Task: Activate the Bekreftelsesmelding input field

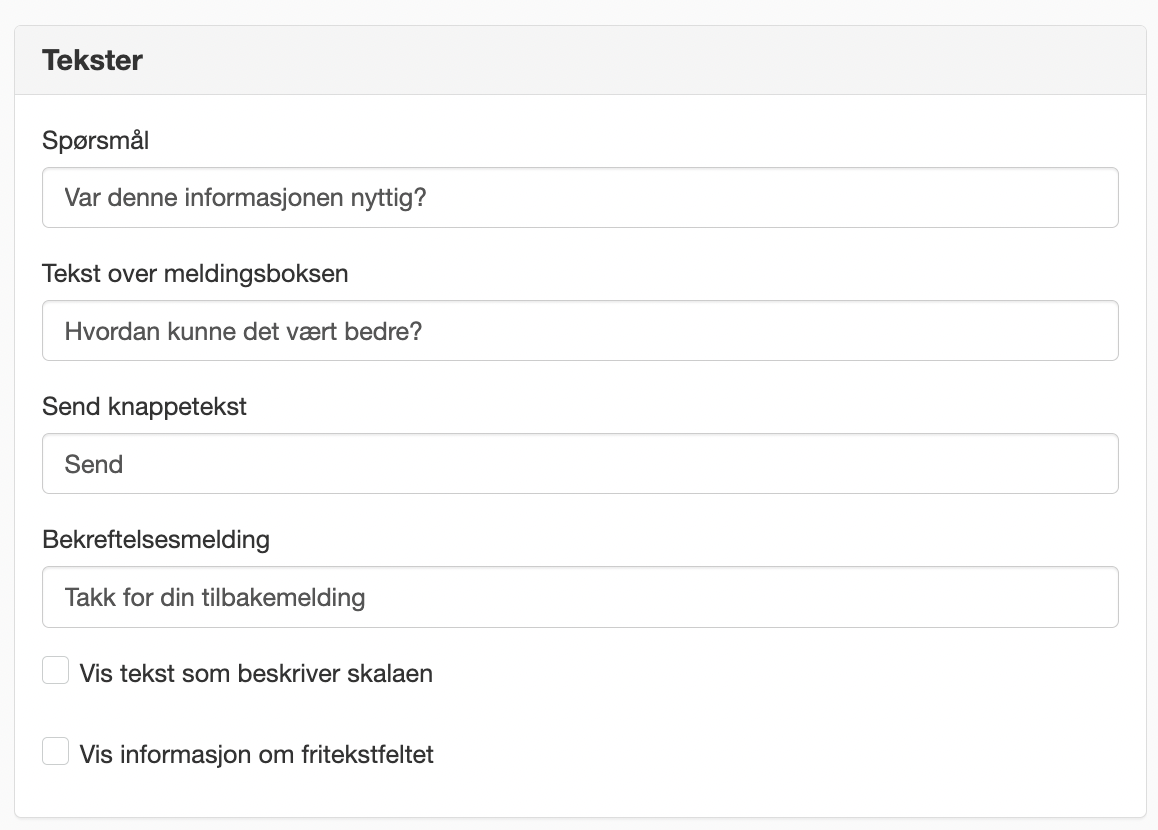Action: (580, 597)
